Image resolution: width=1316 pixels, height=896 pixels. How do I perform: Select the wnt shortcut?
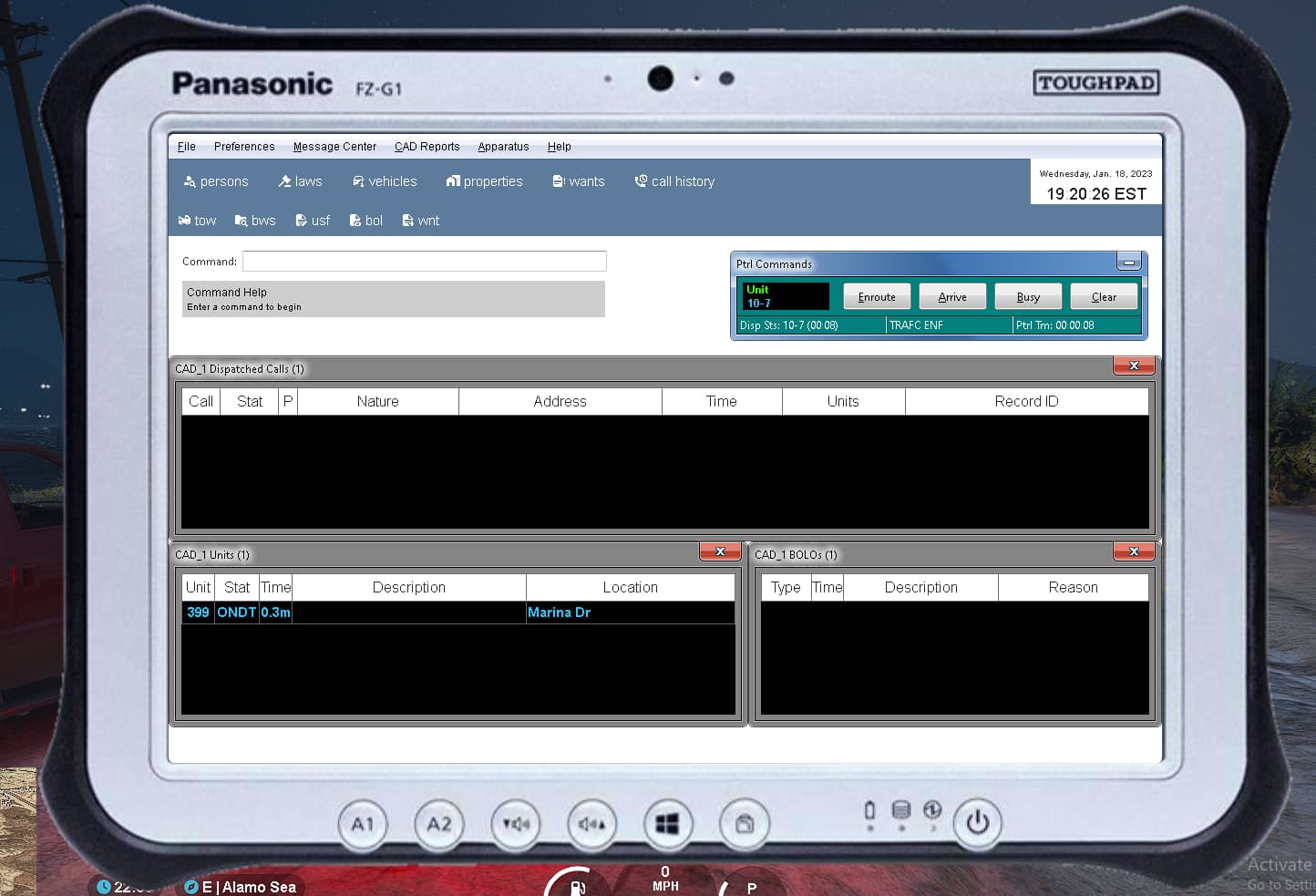[421, 221]
